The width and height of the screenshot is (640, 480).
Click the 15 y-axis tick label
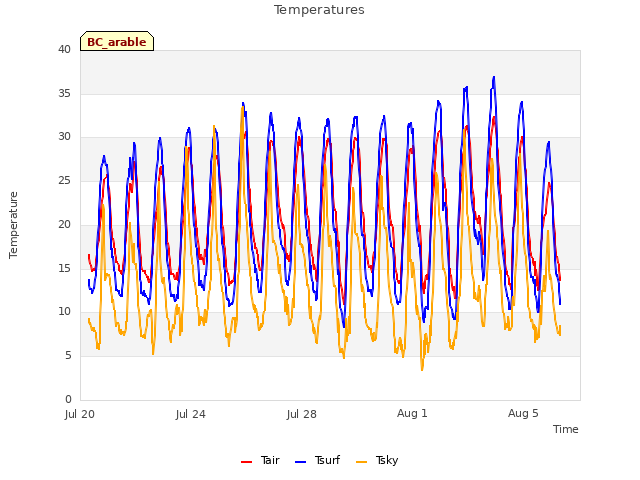[64, 268]
